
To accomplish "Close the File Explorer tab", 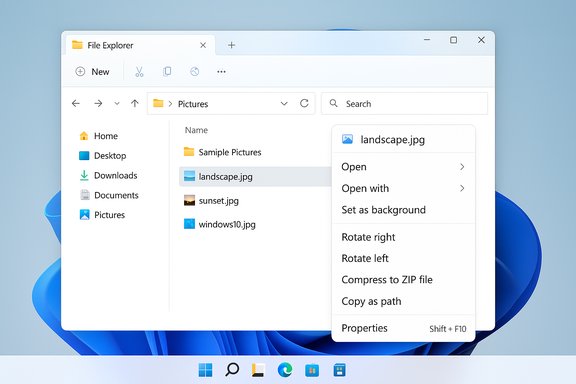I will click(203, 45).
